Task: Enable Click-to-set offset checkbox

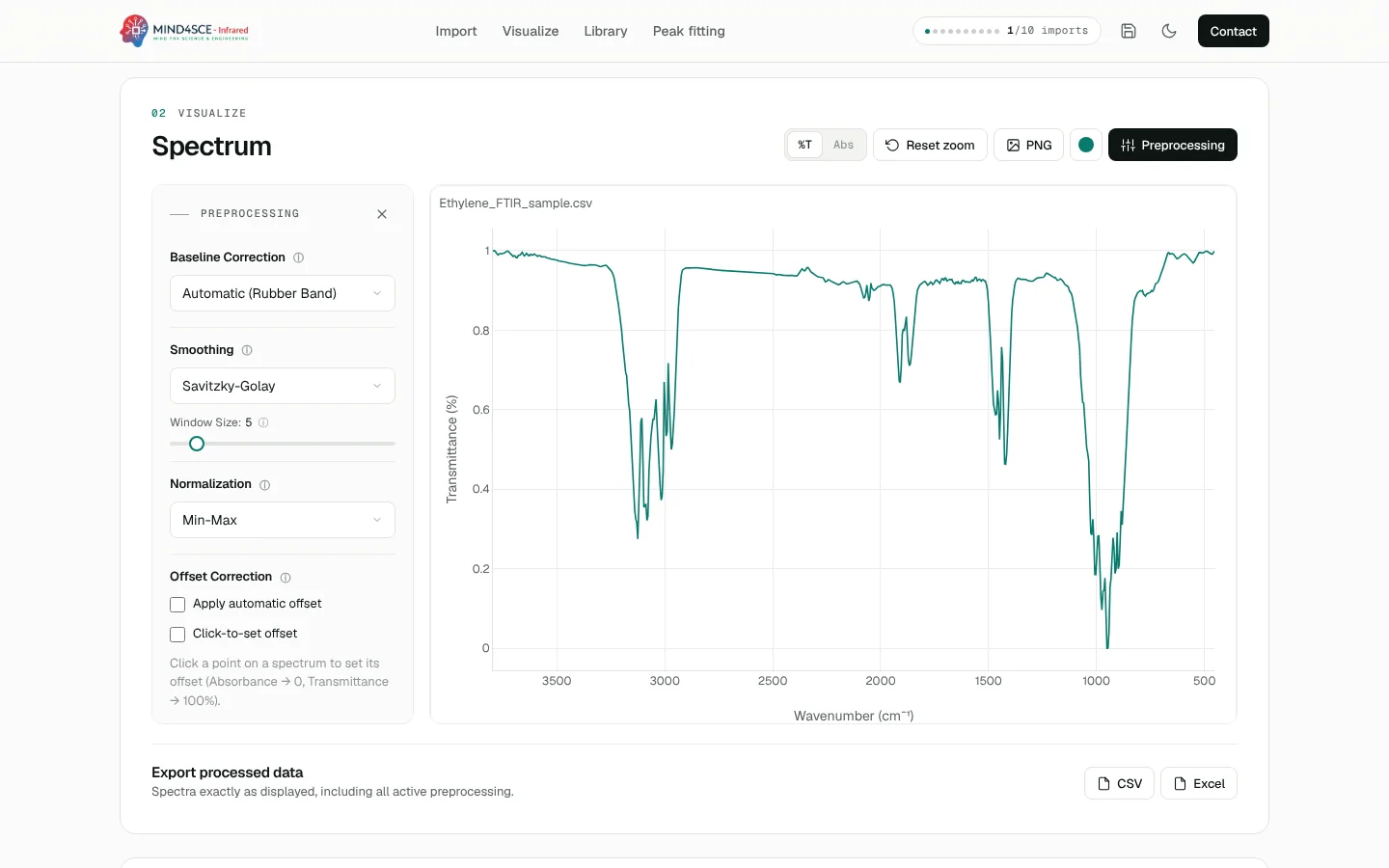Action: tap(177, 635)
